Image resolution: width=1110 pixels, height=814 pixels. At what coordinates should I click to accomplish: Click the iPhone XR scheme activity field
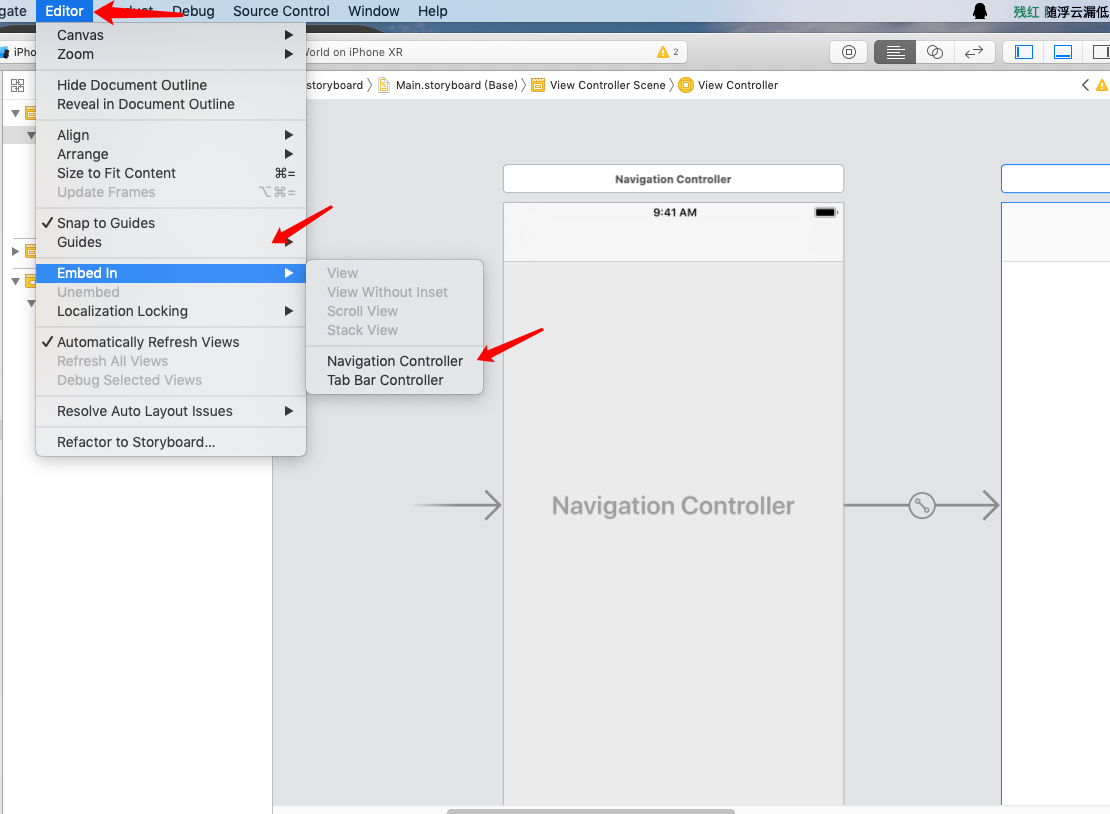[x=496, y=52]
